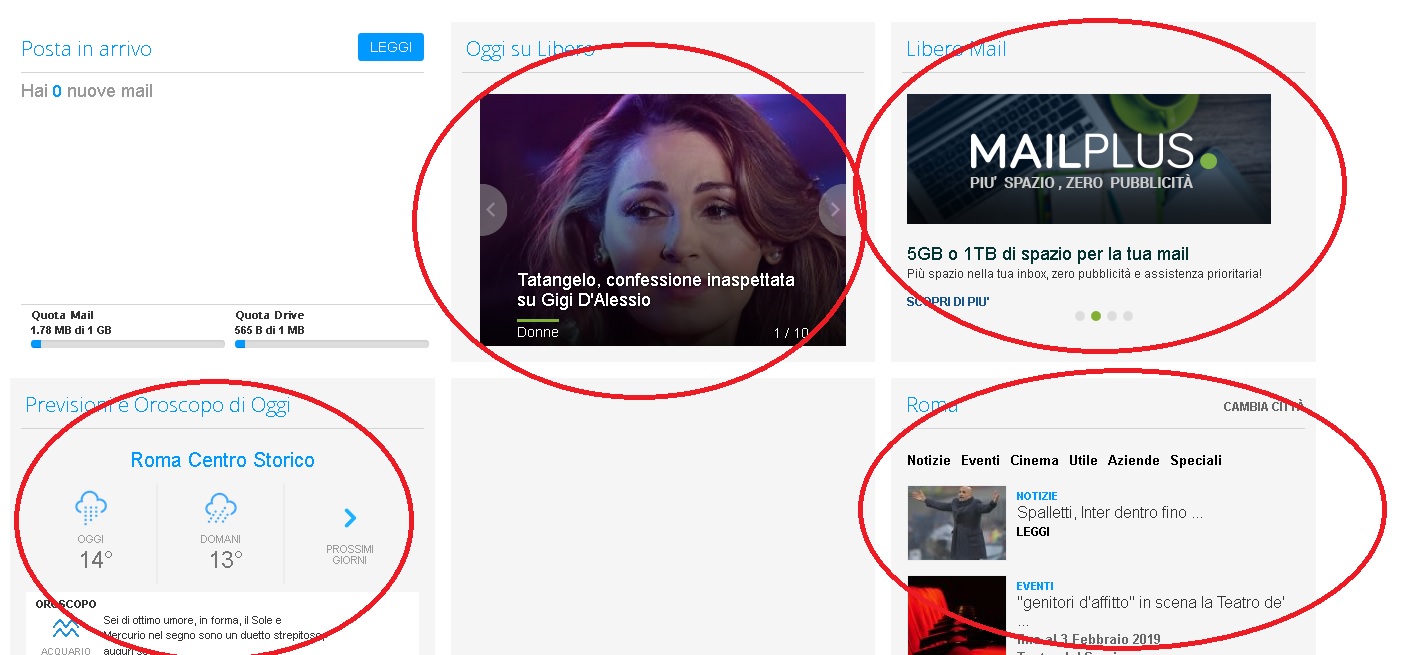This screenshot has width=1416, height=655.
Task: Click the Spalletti, Inter dentro fino headline
Action: click(1109, 513)
